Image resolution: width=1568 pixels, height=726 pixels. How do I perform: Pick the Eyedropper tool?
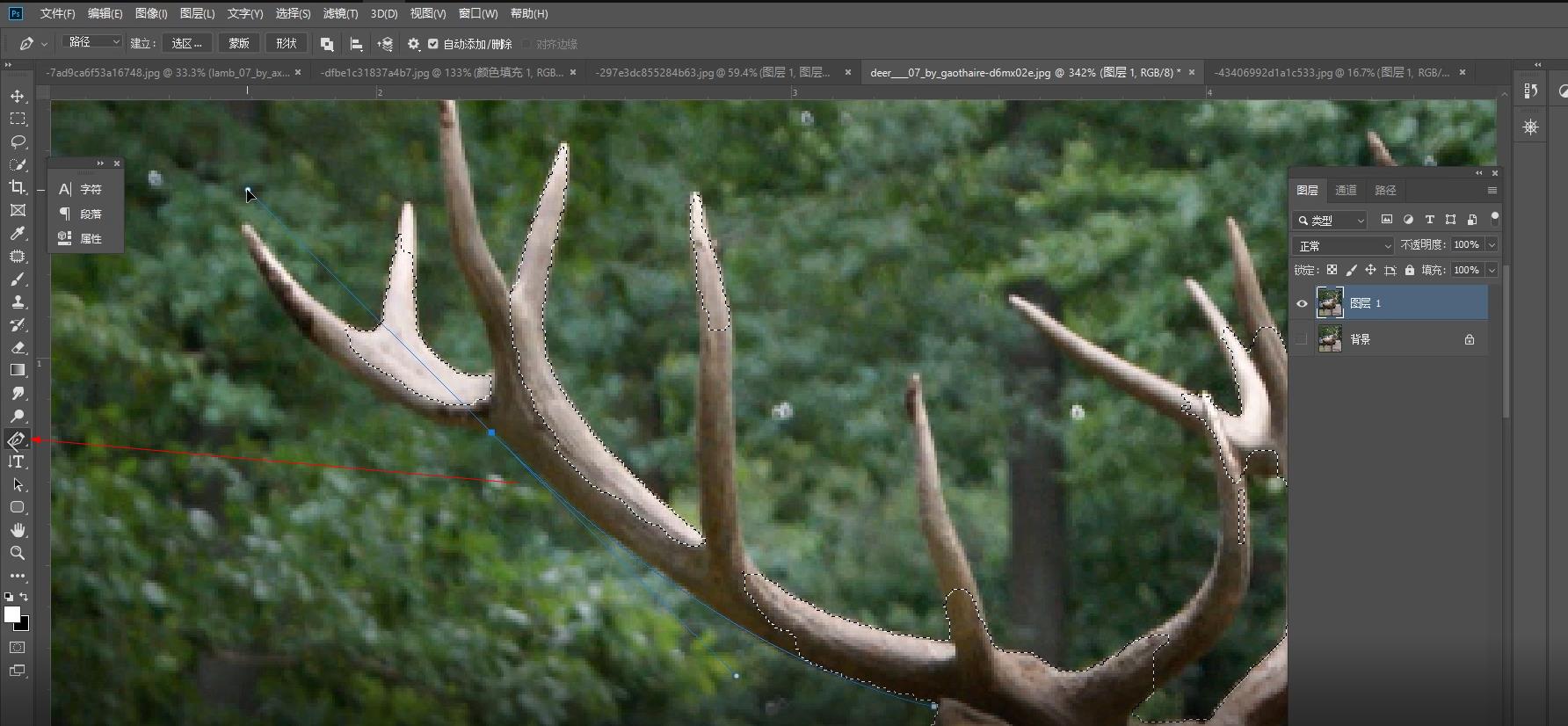[x=18, y=234]
